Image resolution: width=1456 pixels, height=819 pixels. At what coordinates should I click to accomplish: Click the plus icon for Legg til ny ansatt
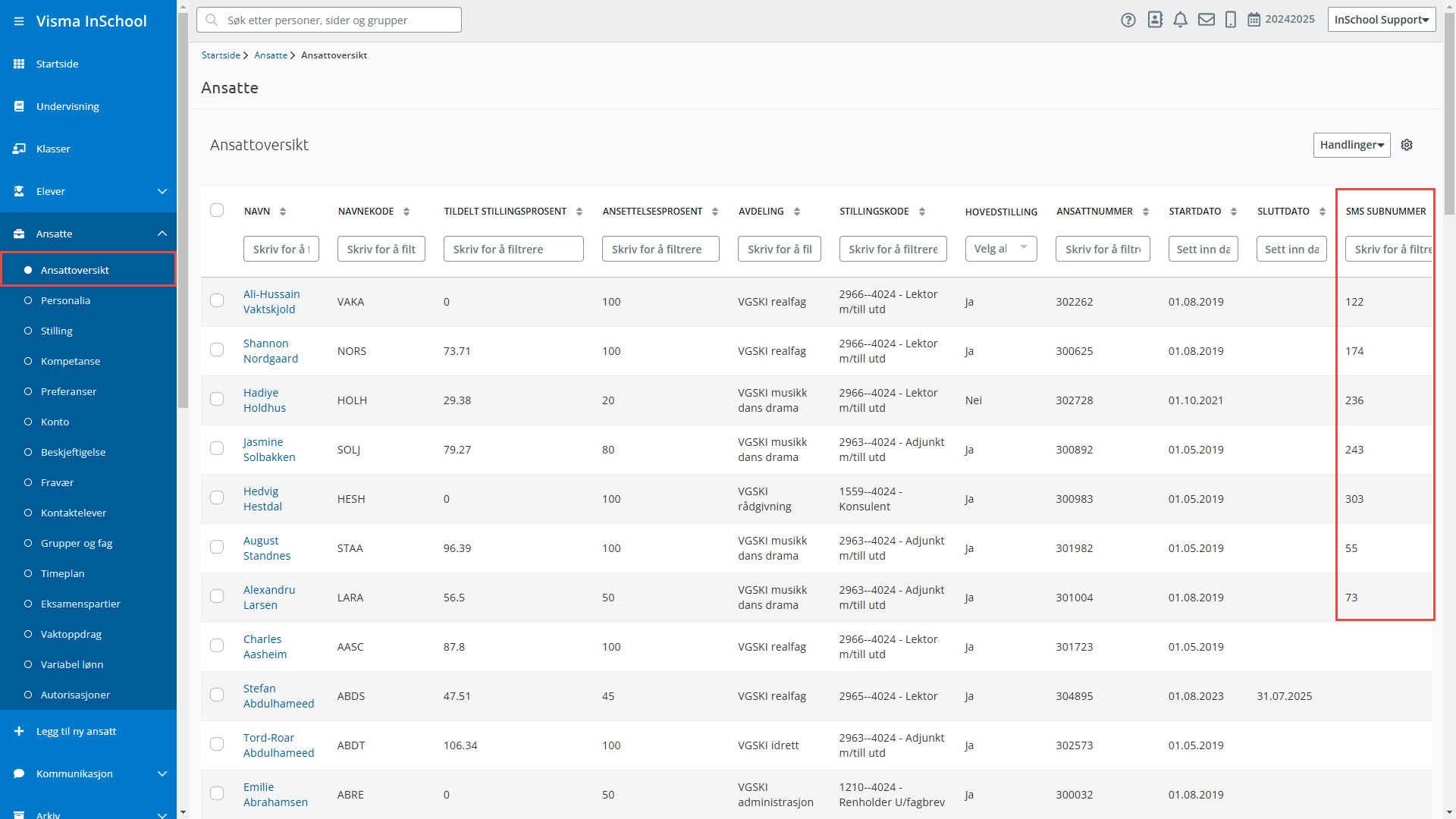pyautogui.click(x=19, y=731)
